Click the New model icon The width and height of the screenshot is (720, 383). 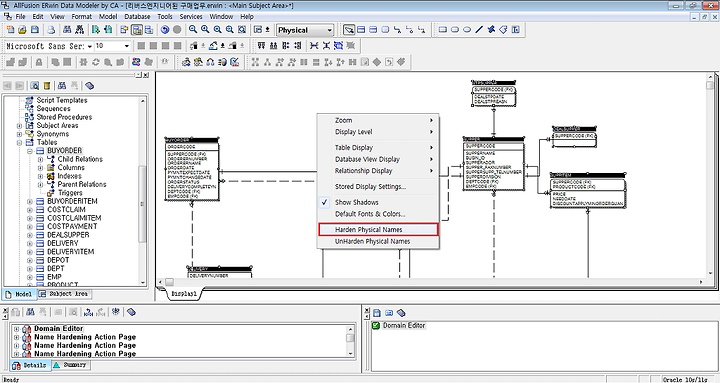tap(10, 30)
